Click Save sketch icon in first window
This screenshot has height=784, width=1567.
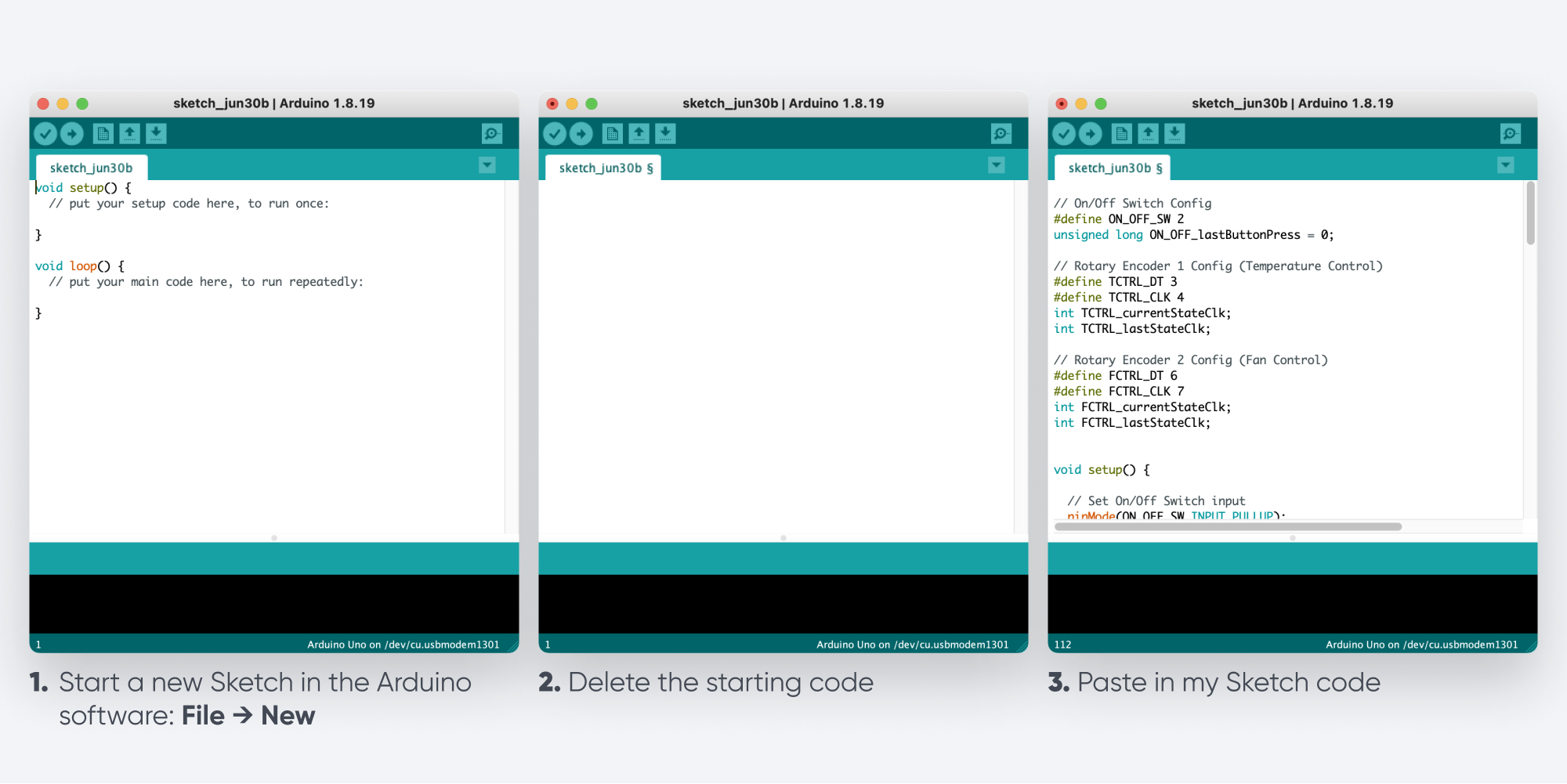pos(157,134)
